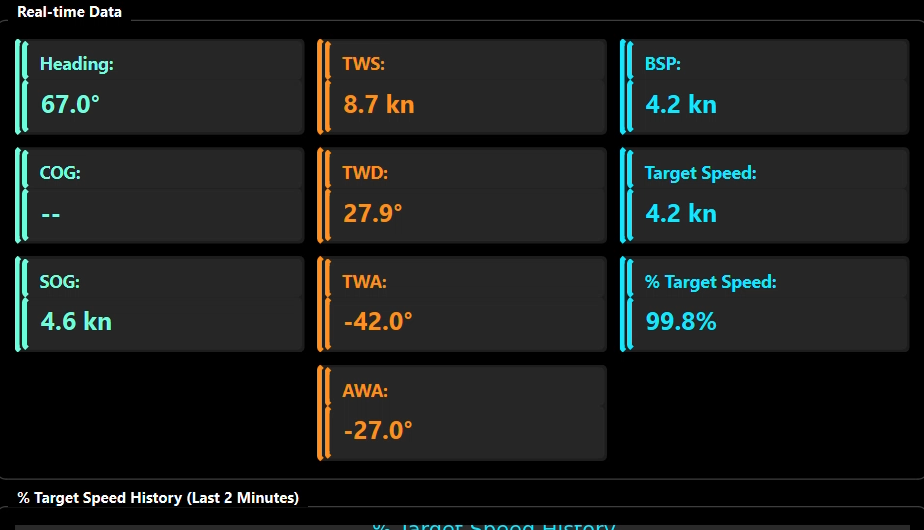Click the AWA value -27.0°

[377, 431]
